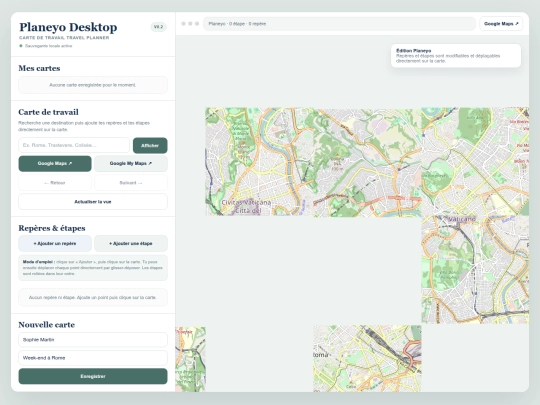This screenshot has height=405, width=540.
Task: Click the Civitas Vaticana map label
Action: point(246,202)
